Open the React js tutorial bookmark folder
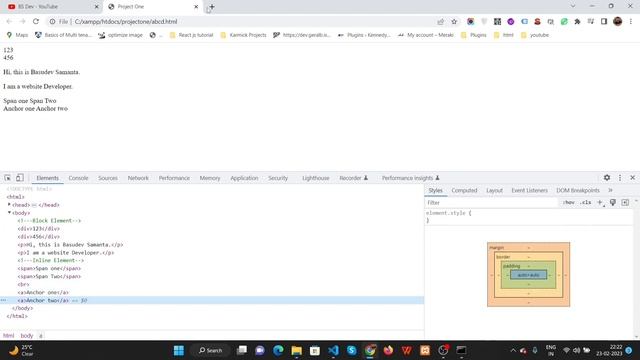This screenshot has height=360, width=640. click(191, 35)
